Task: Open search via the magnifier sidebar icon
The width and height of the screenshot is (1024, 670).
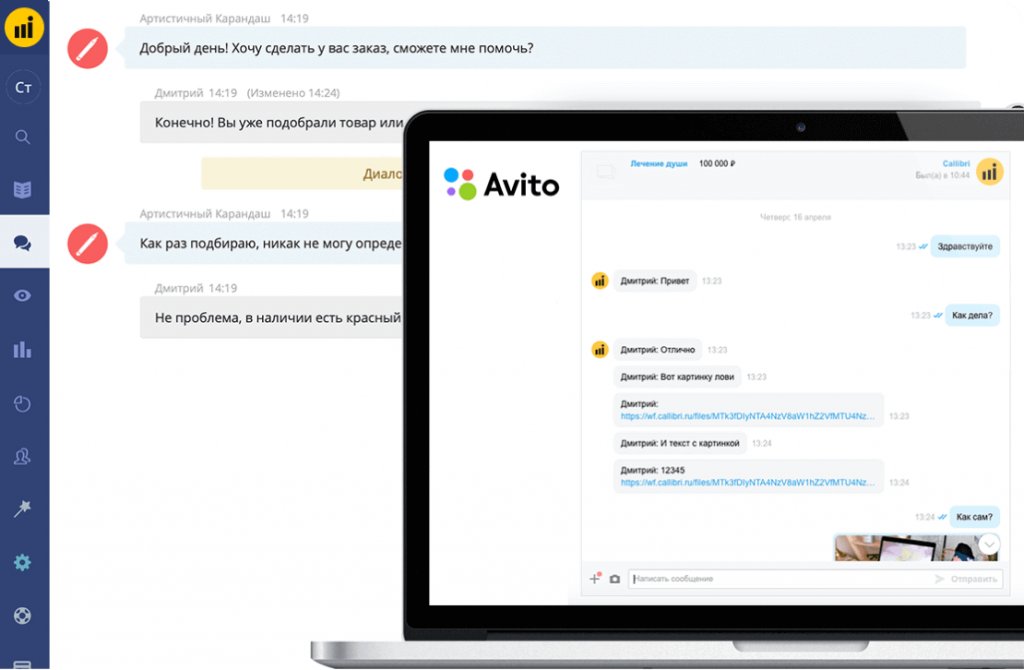Action: click(x=24, y=137)
